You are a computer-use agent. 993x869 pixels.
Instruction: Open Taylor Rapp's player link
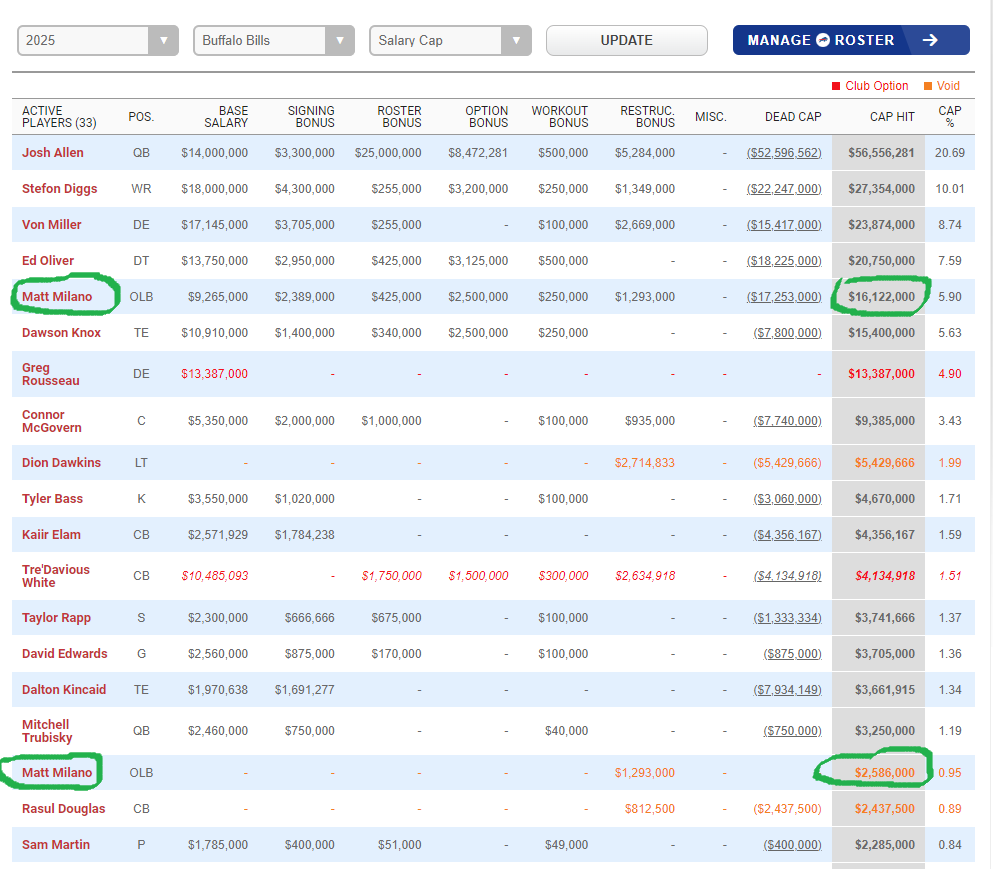(56, 618)
